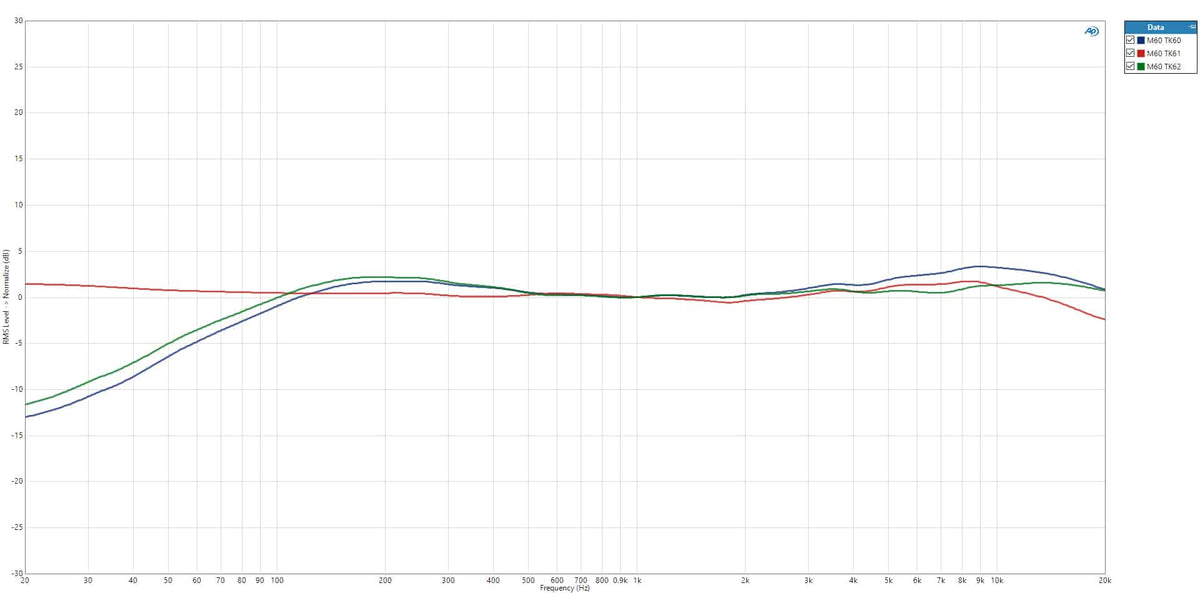Click the green M60 TK62 color swatch
The image size is (1200, 593).
tap(1140, 66)
